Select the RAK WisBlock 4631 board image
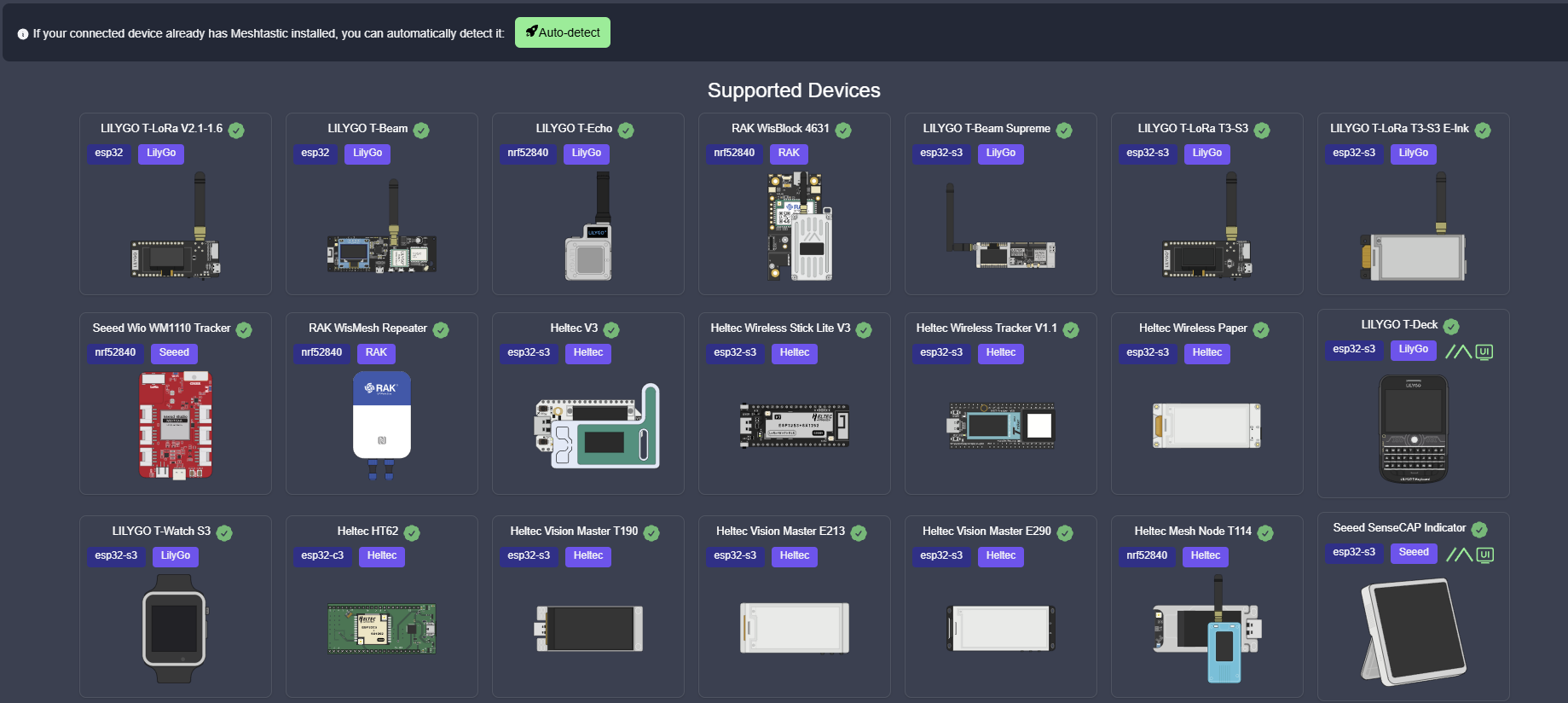1568x703 pixels. coord(799,226)
